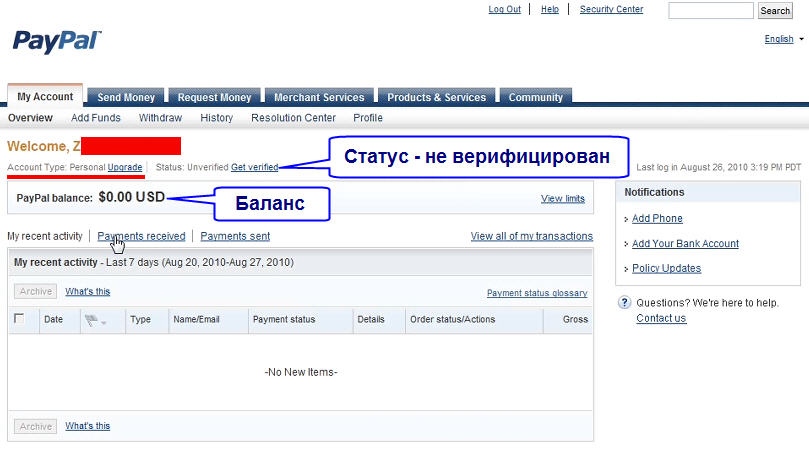Click the Order status/Actions column header
Image resolution: width=809 pixels, height=449 pixels.
point(452,319)
